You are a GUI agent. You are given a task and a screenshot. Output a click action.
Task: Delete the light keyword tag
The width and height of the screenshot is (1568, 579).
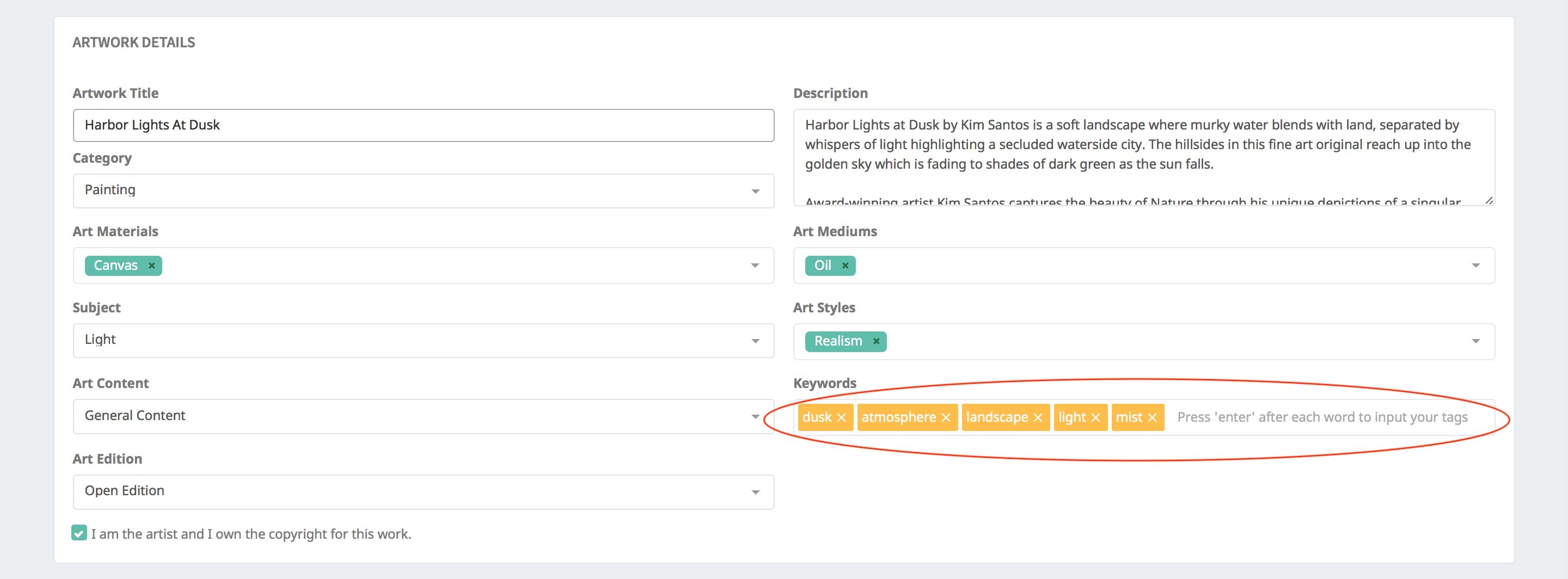pos(1095,417)
